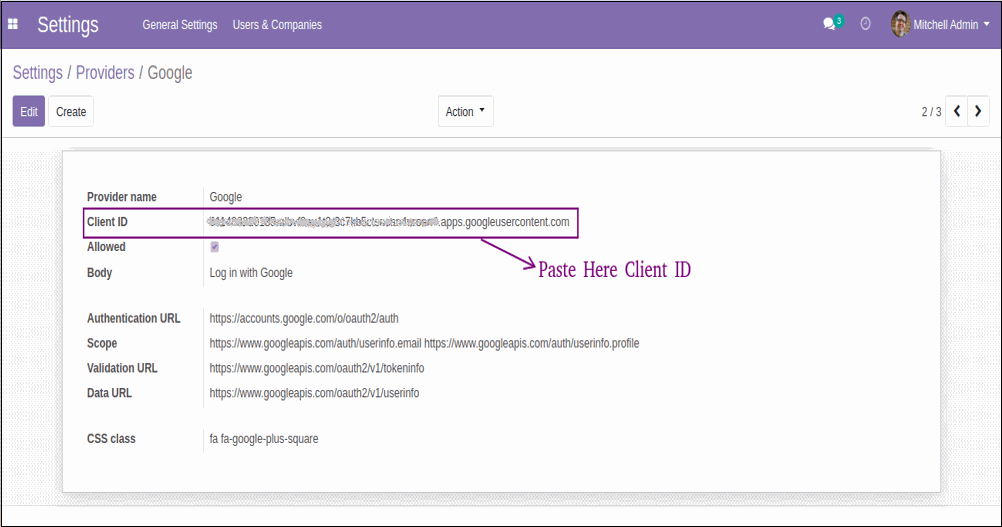The height and width of the screenshot is (527, 1002).
Task: Click the Client ID value field
Action: (389, 222)
